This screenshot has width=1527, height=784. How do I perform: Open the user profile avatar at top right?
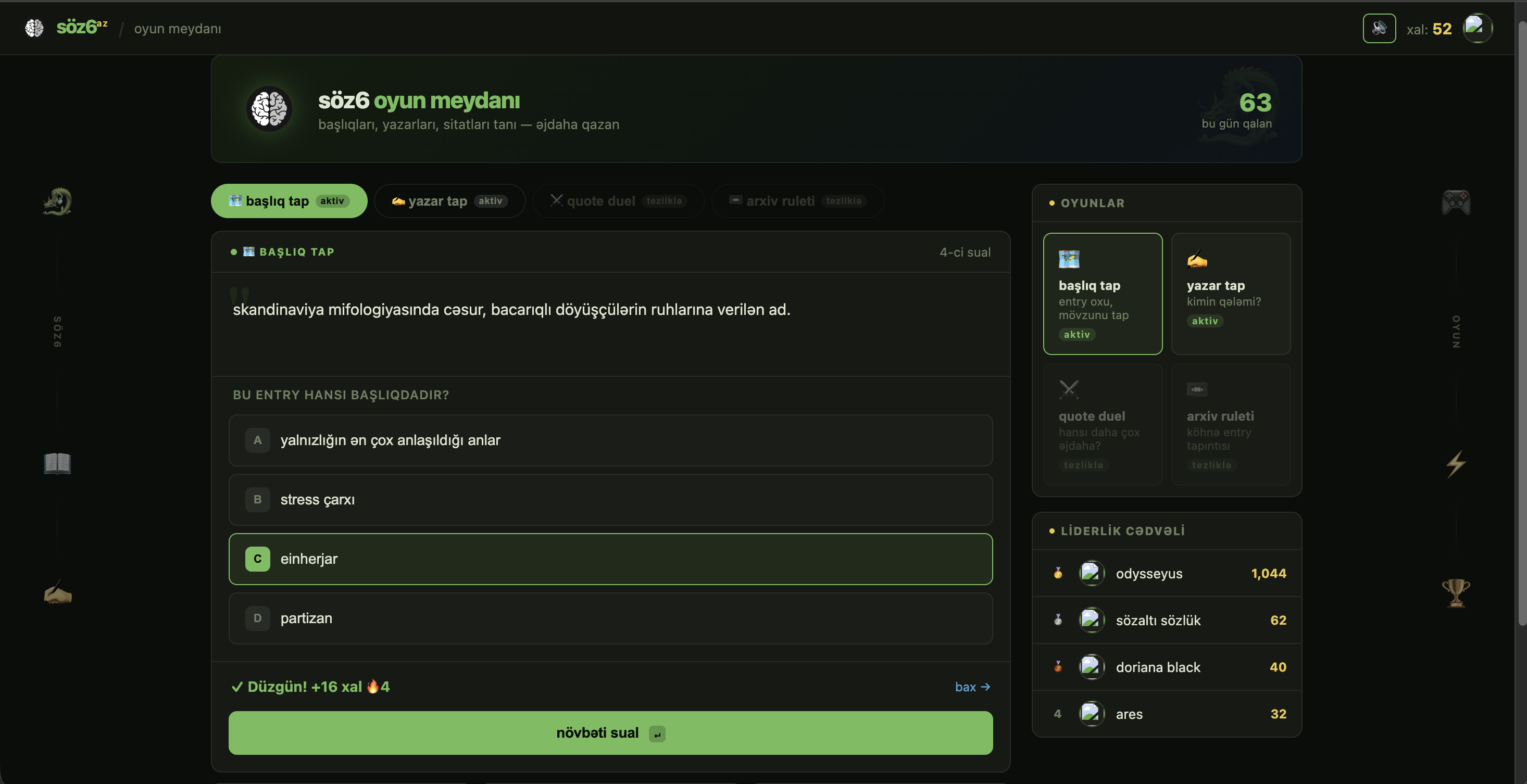pos(1477,28)
